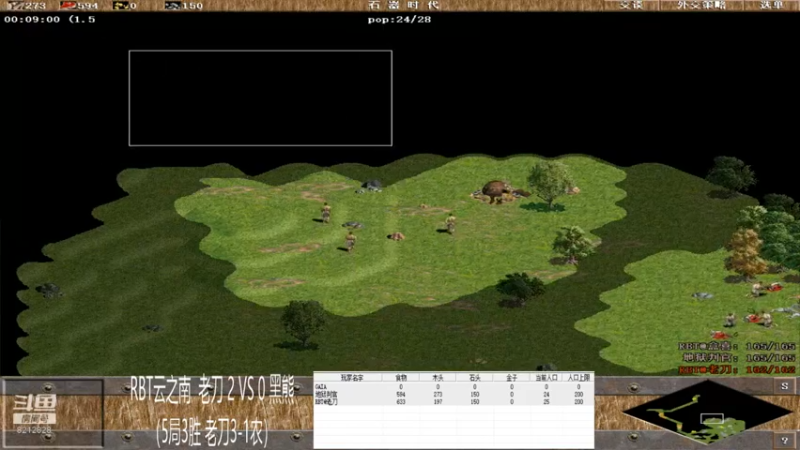
Task: Open the 菜单 main menu button
Action: click(x=771, y=5)
